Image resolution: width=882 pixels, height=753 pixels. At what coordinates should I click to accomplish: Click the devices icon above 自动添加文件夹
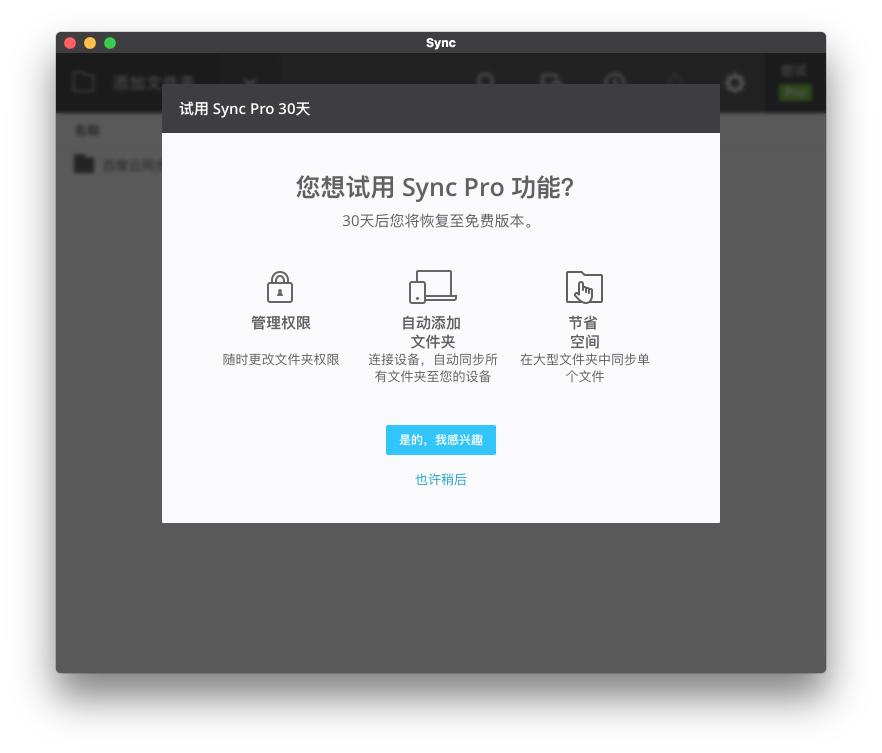(432, 286)
